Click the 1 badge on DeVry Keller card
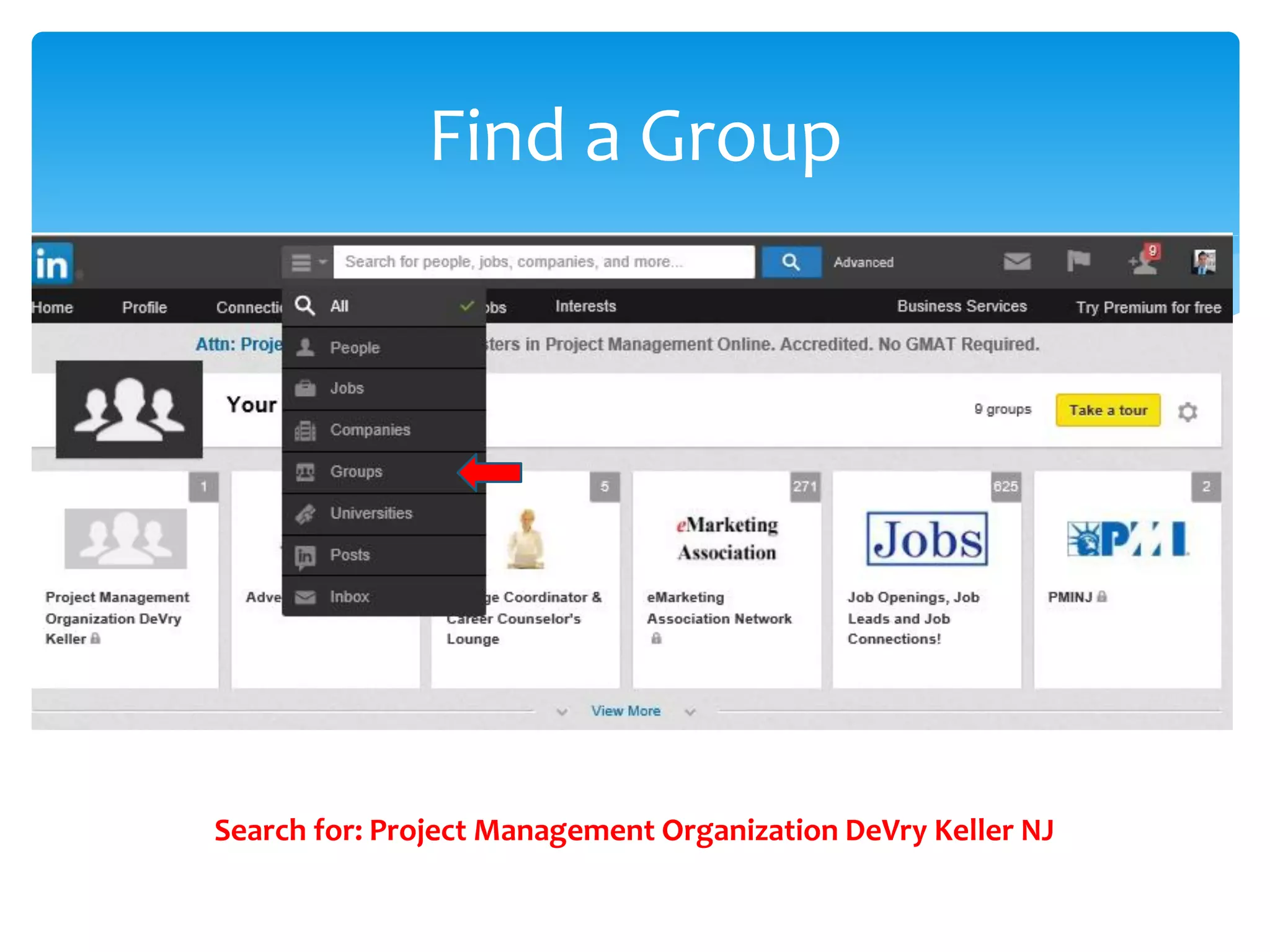The width and height of the screenshot is (1270, 952). (x=203, y=487)
